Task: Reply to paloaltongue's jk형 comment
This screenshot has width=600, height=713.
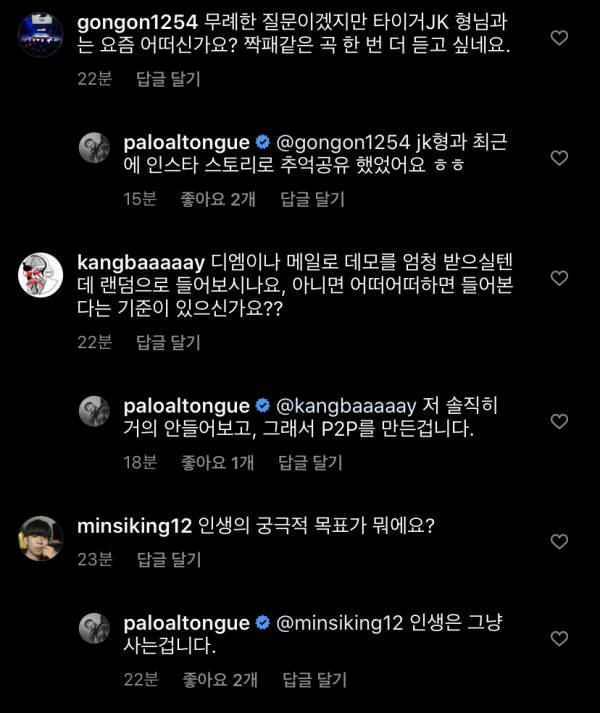Action: coord(310,199)
